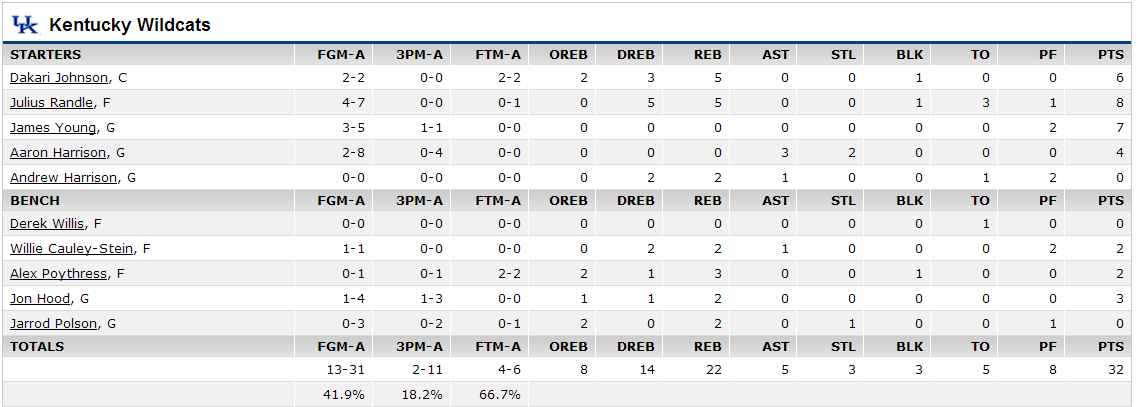Image resolution: width=1138 pixels, height=407 pixels.
Task: Open Julius Randle's player link
Action: pyautogui.click(x=52, y=103)
